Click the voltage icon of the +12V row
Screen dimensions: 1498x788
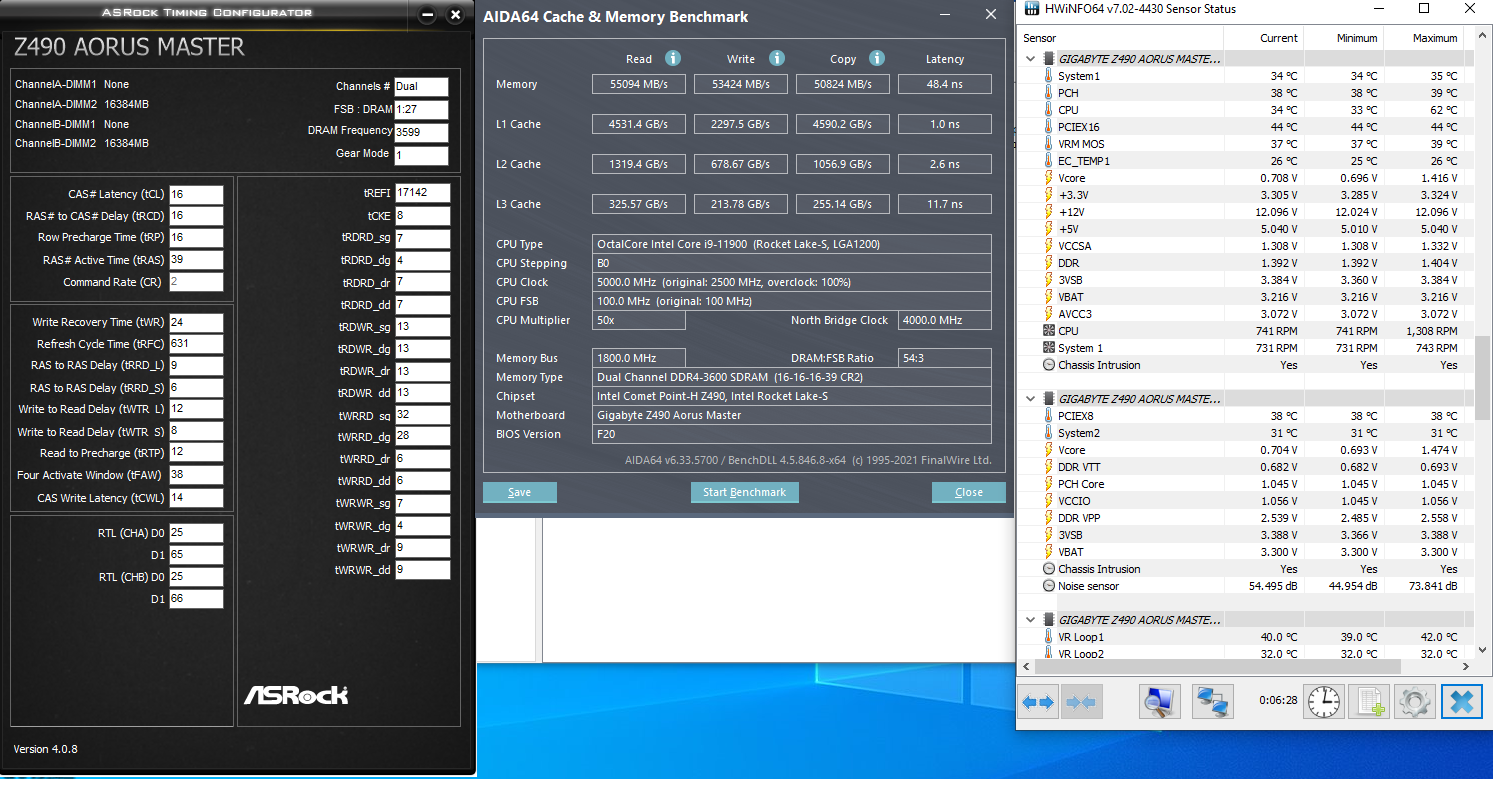(1048, 212)
